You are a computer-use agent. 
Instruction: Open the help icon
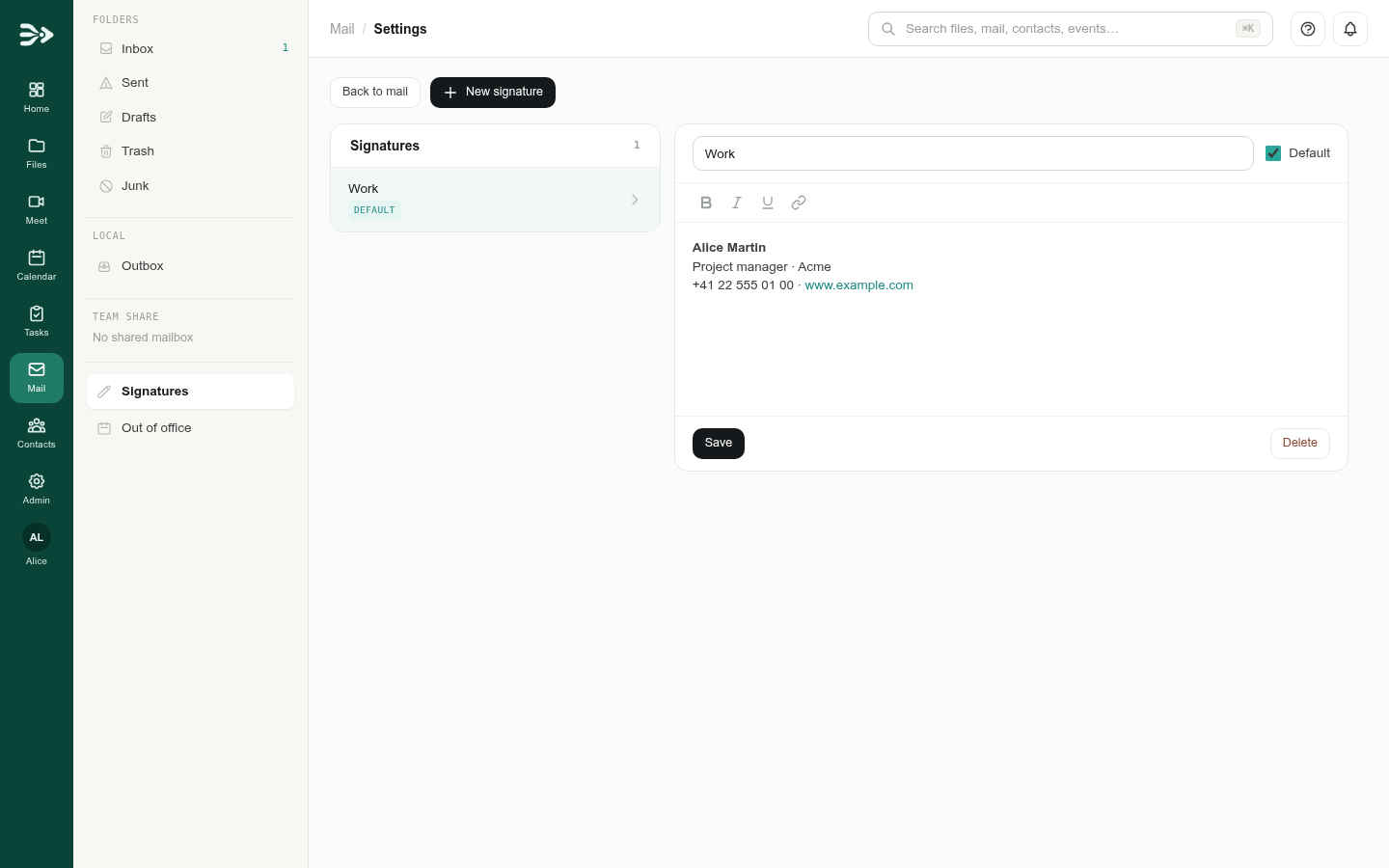pos(1308,29)
